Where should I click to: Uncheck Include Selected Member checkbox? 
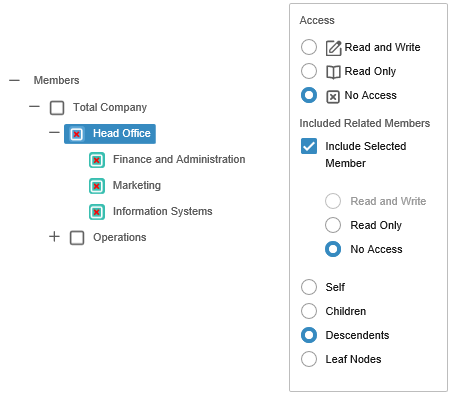tap(309, 146)
